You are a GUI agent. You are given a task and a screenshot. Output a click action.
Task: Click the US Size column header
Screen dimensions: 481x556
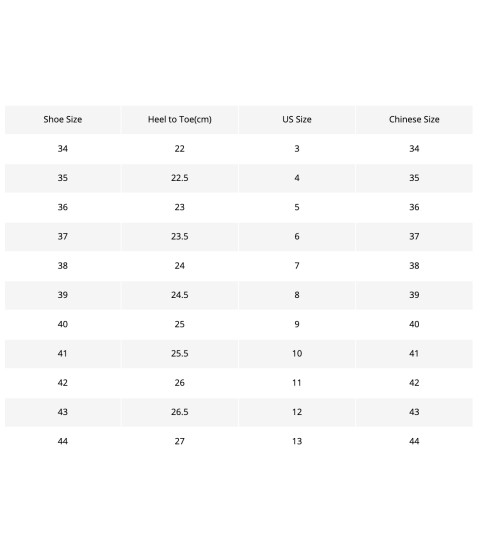[x=297, y=119]
